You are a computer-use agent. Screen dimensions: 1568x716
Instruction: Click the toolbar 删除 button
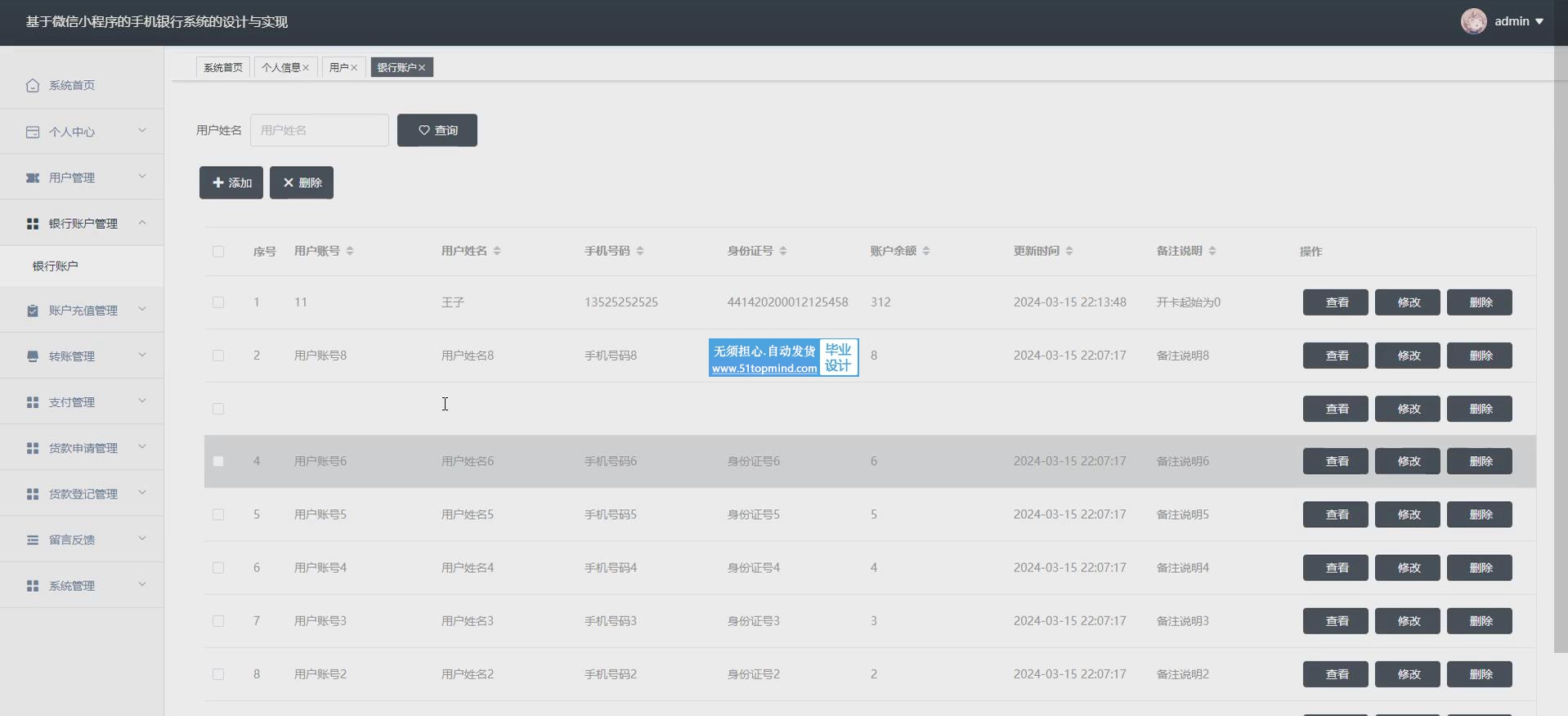pos(302,182)
